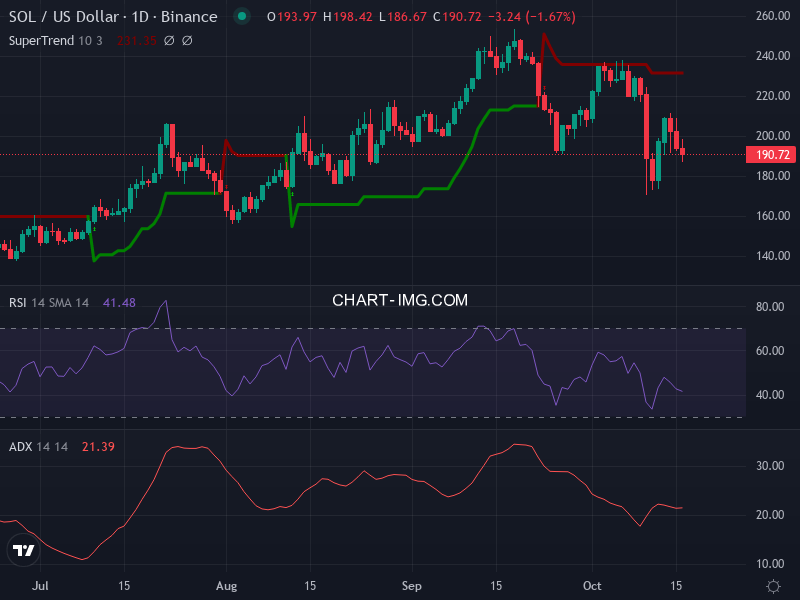Click the RSI value 41.48

coord(119,302)
